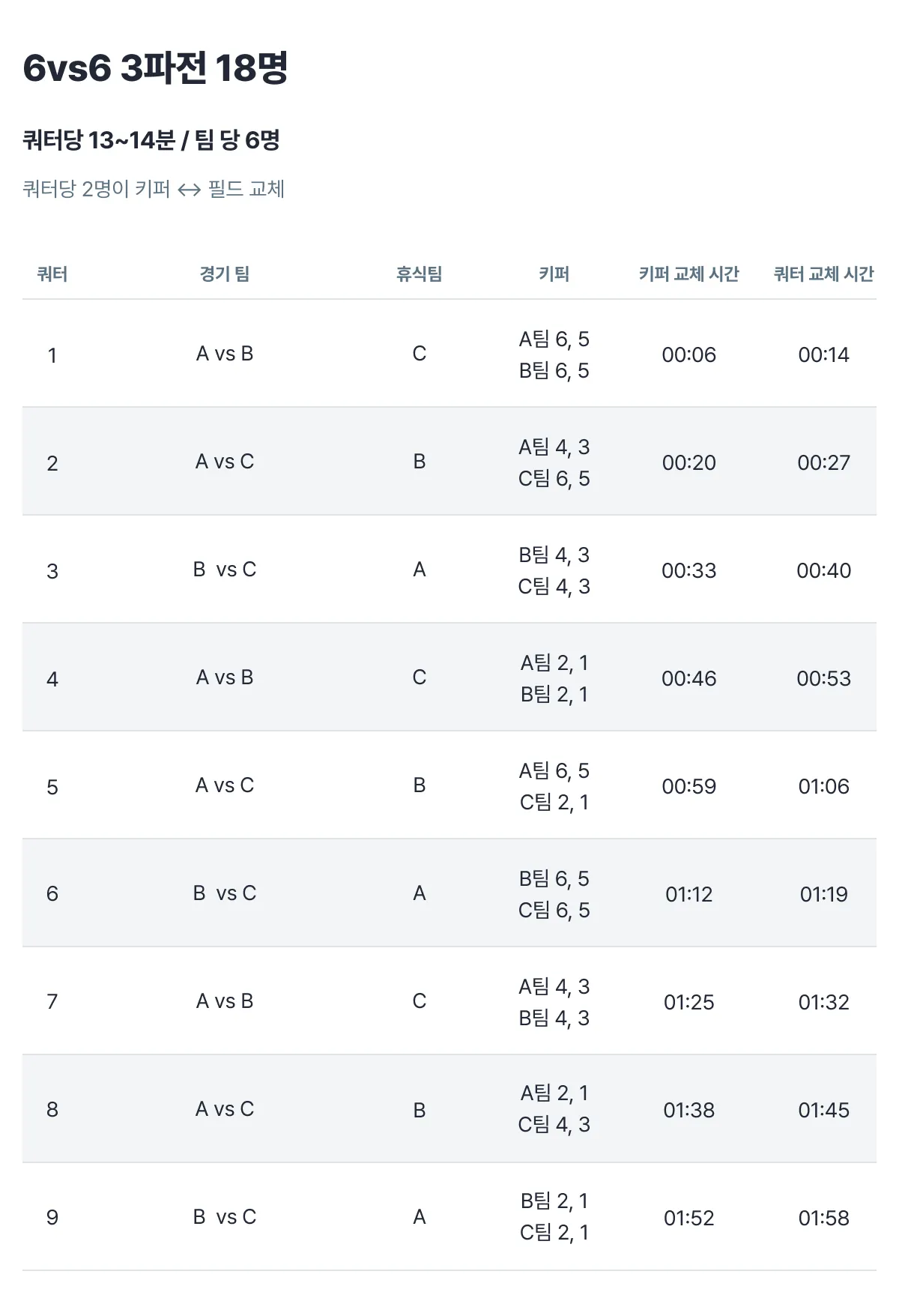Click the page title "6vs6 3파전 18명"

tap(155, 68)
